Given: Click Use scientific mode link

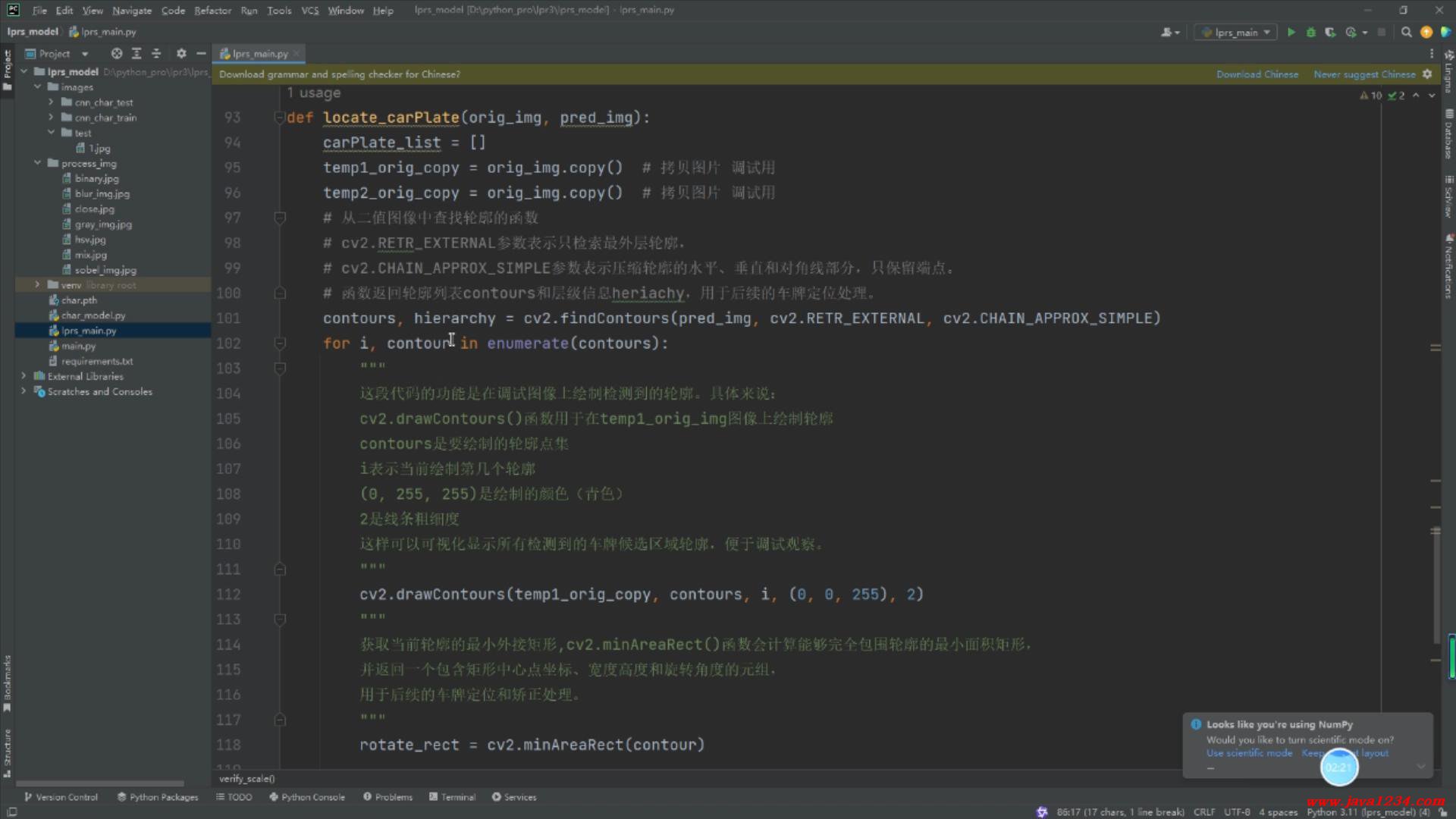Looking at the screenshot, I should click(1249, 753).
